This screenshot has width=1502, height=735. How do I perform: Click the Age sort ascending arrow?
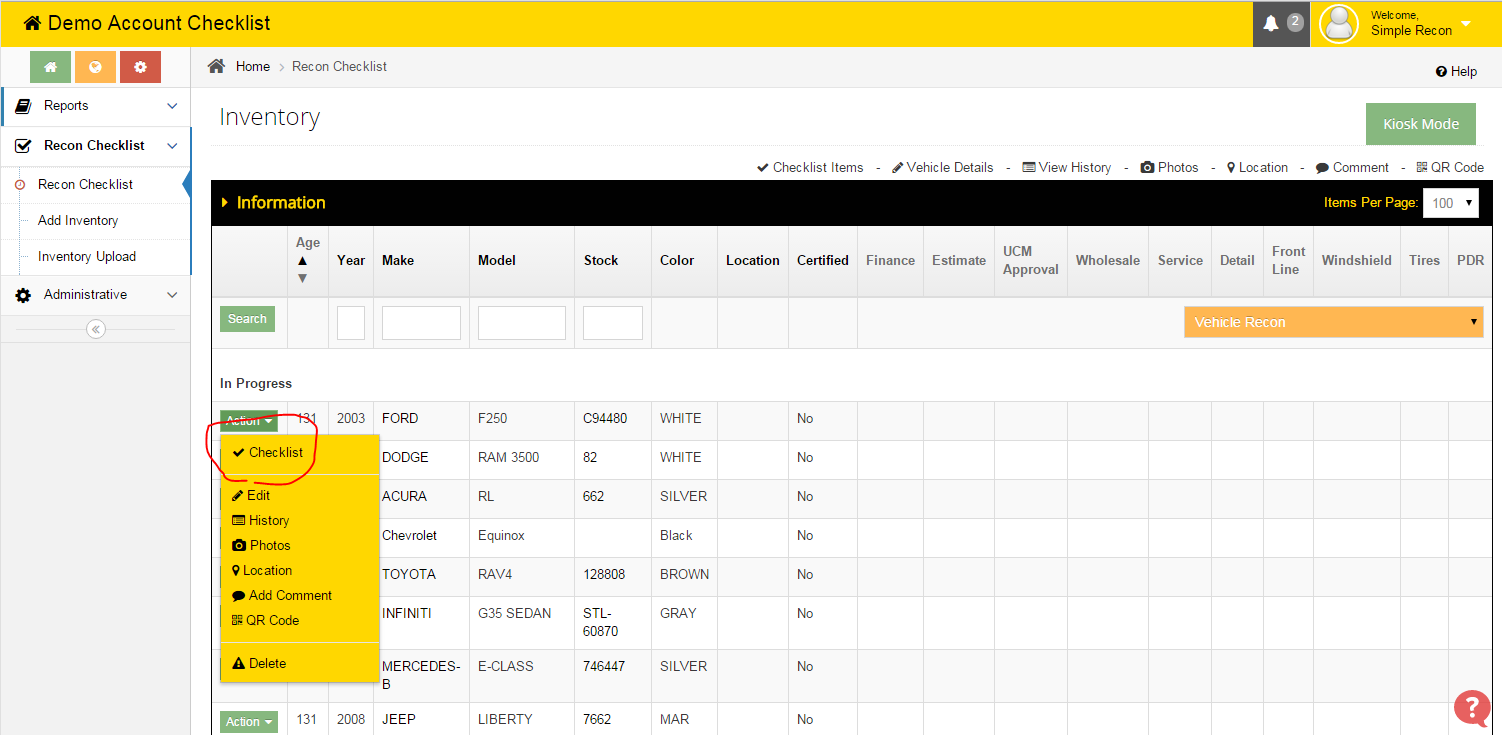[x=303, y=260]
